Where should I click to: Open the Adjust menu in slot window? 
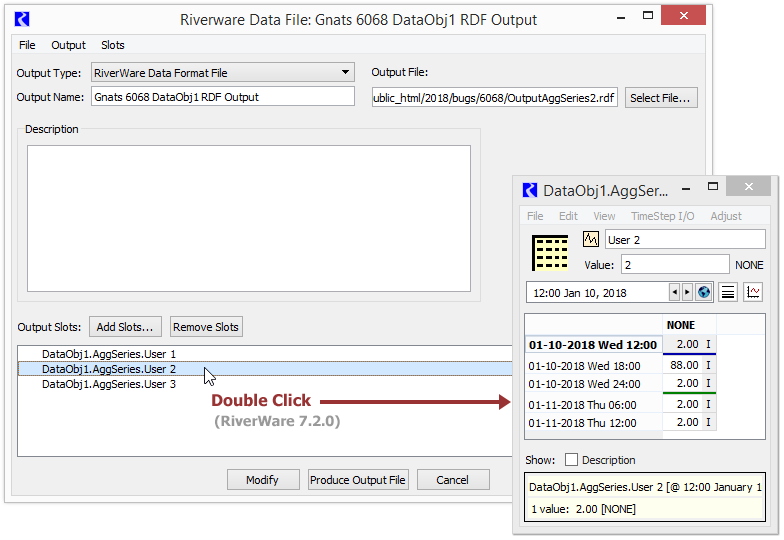(x=726, y=216)
